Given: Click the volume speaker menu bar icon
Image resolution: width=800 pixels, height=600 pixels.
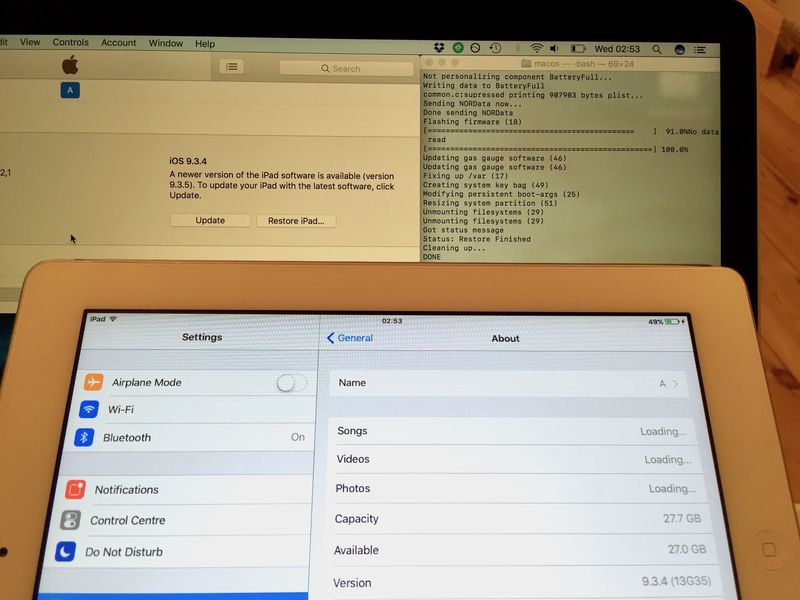Looking at the screenshot, I should point(554,48).
